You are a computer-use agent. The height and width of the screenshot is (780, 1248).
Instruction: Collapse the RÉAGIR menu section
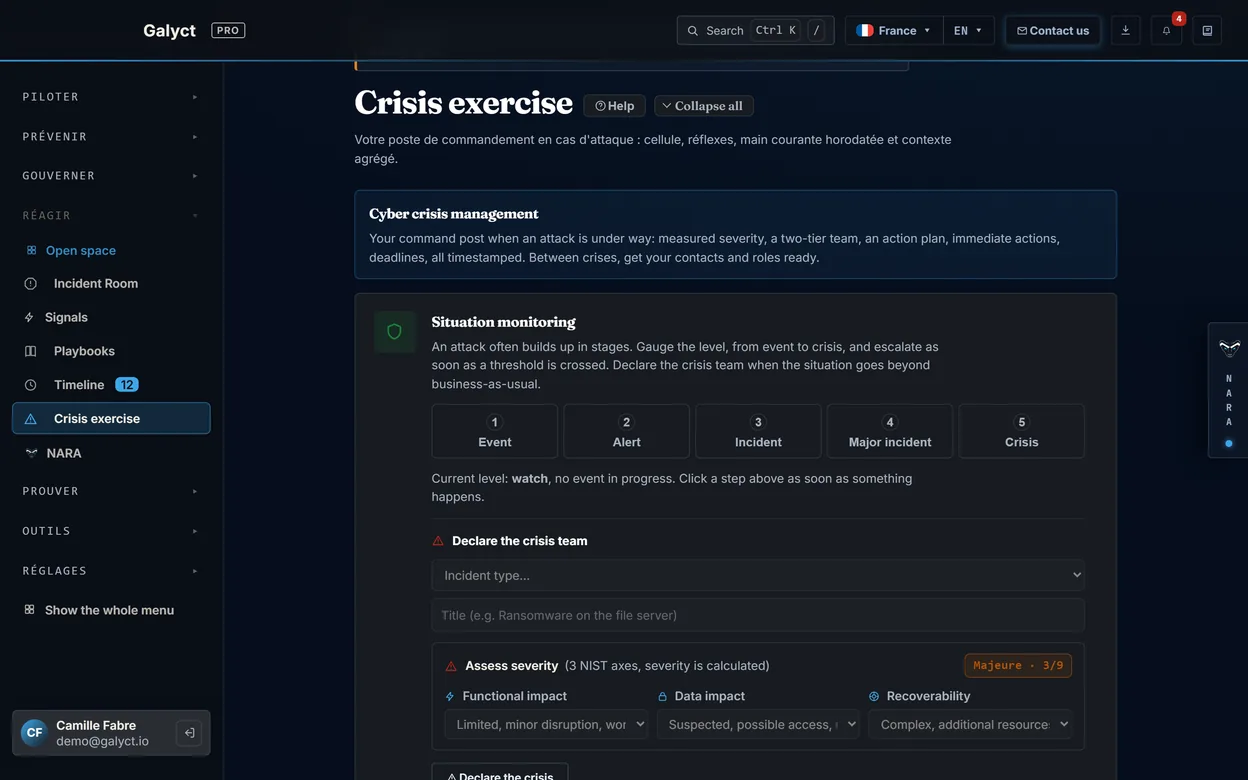[x=111, y=215]
